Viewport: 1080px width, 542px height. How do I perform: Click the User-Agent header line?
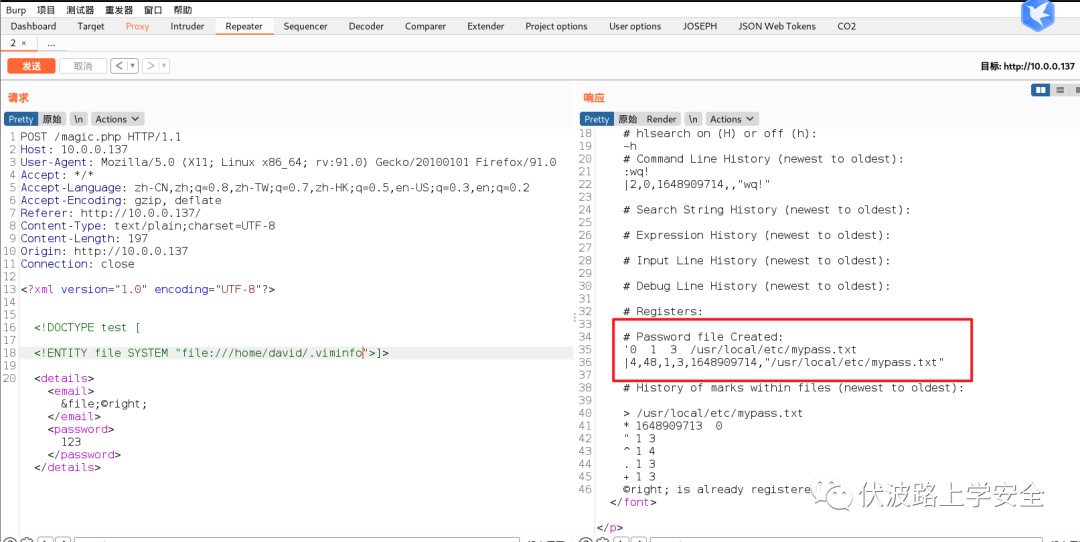288,163
